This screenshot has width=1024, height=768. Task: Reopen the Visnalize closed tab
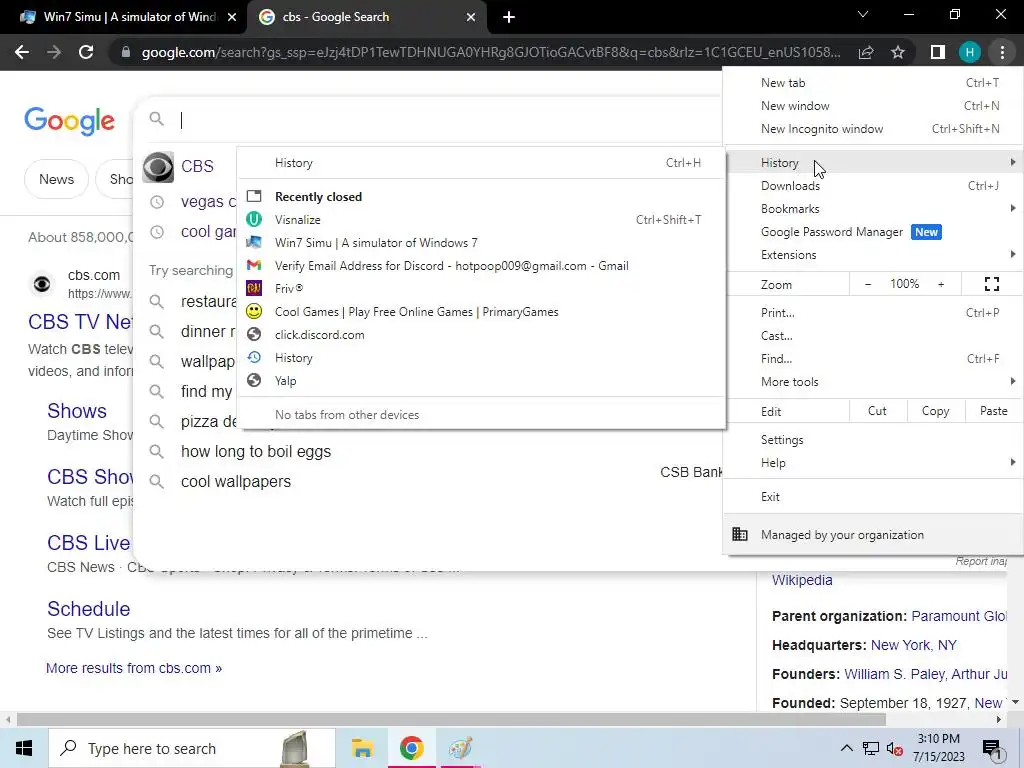tap(481, 219)
